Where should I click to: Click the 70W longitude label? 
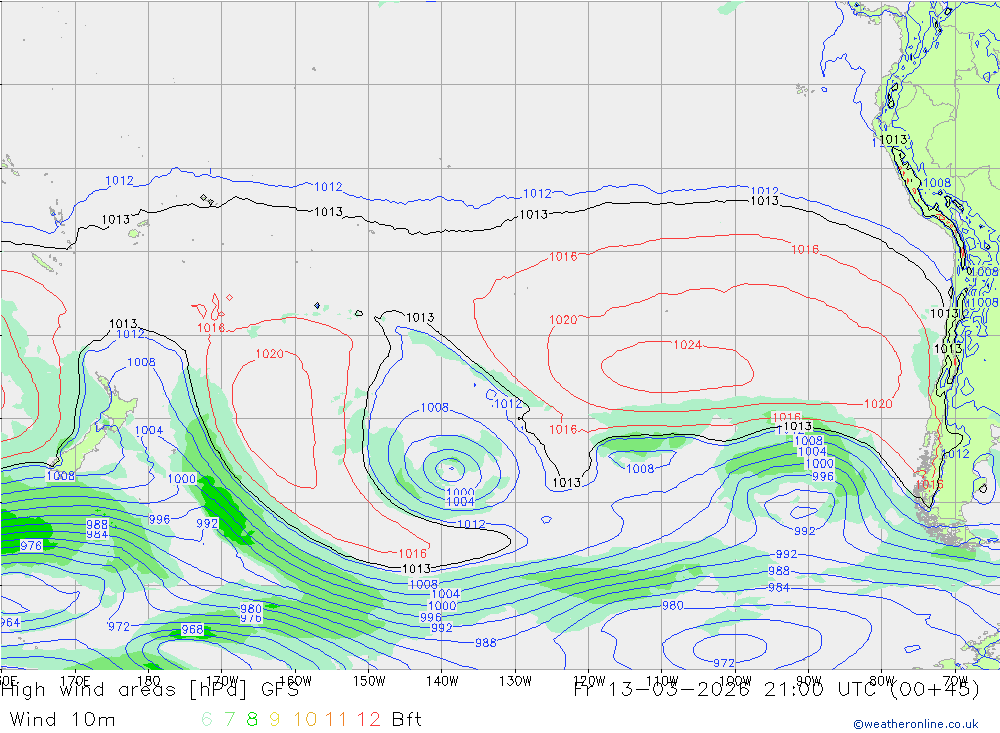tap(955, 681)
